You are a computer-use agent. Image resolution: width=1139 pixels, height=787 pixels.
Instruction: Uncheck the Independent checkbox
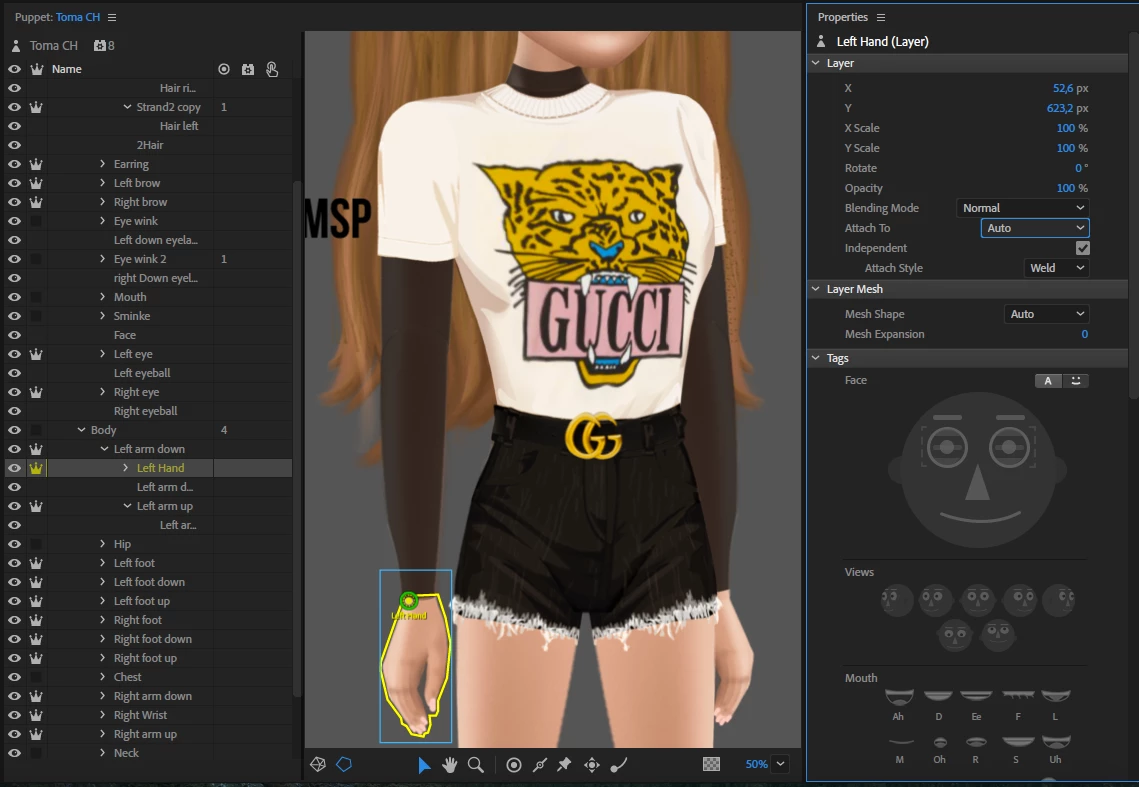(1082, 248)
